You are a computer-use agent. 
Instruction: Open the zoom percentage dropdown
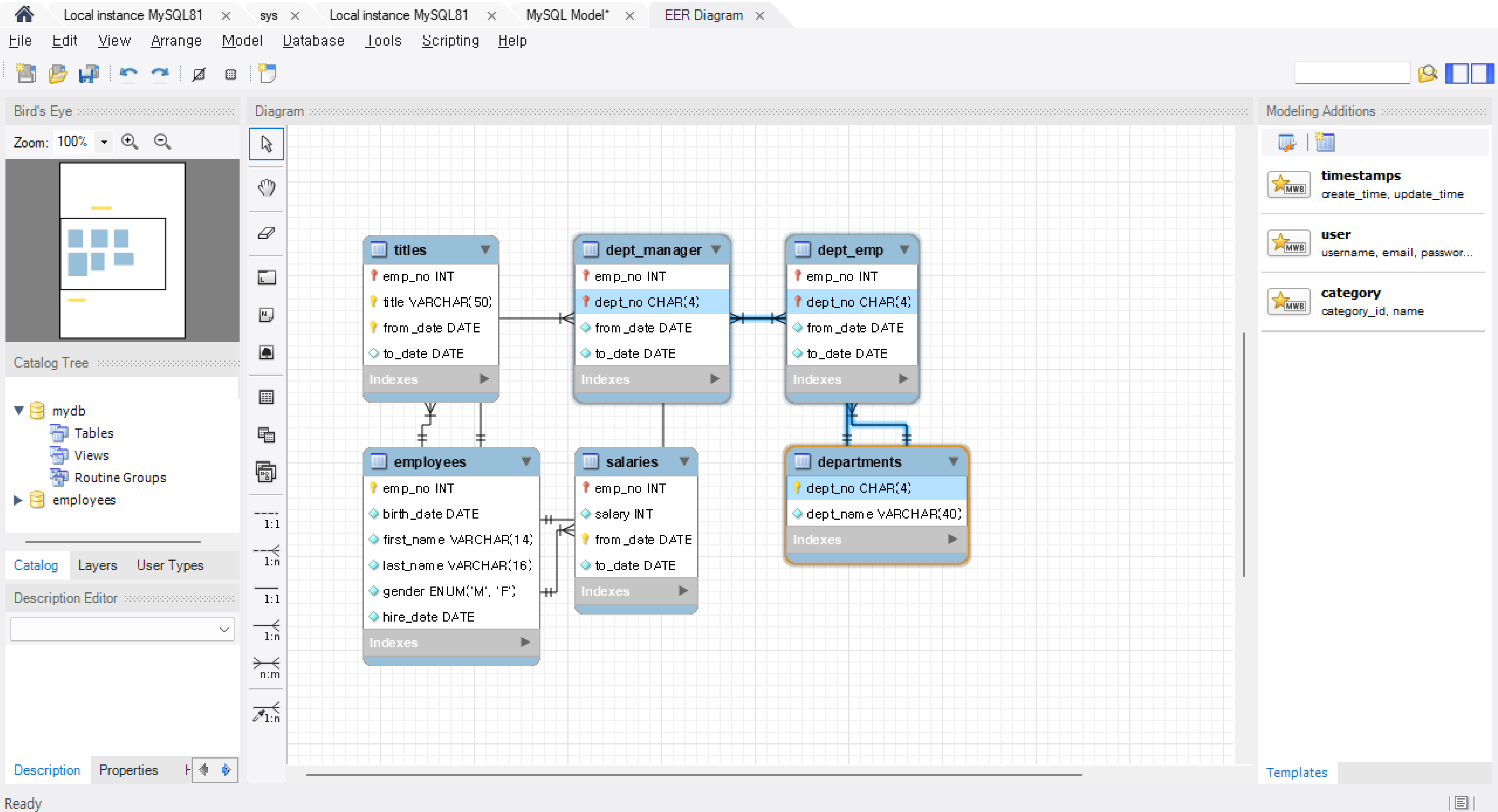[104, 141]
